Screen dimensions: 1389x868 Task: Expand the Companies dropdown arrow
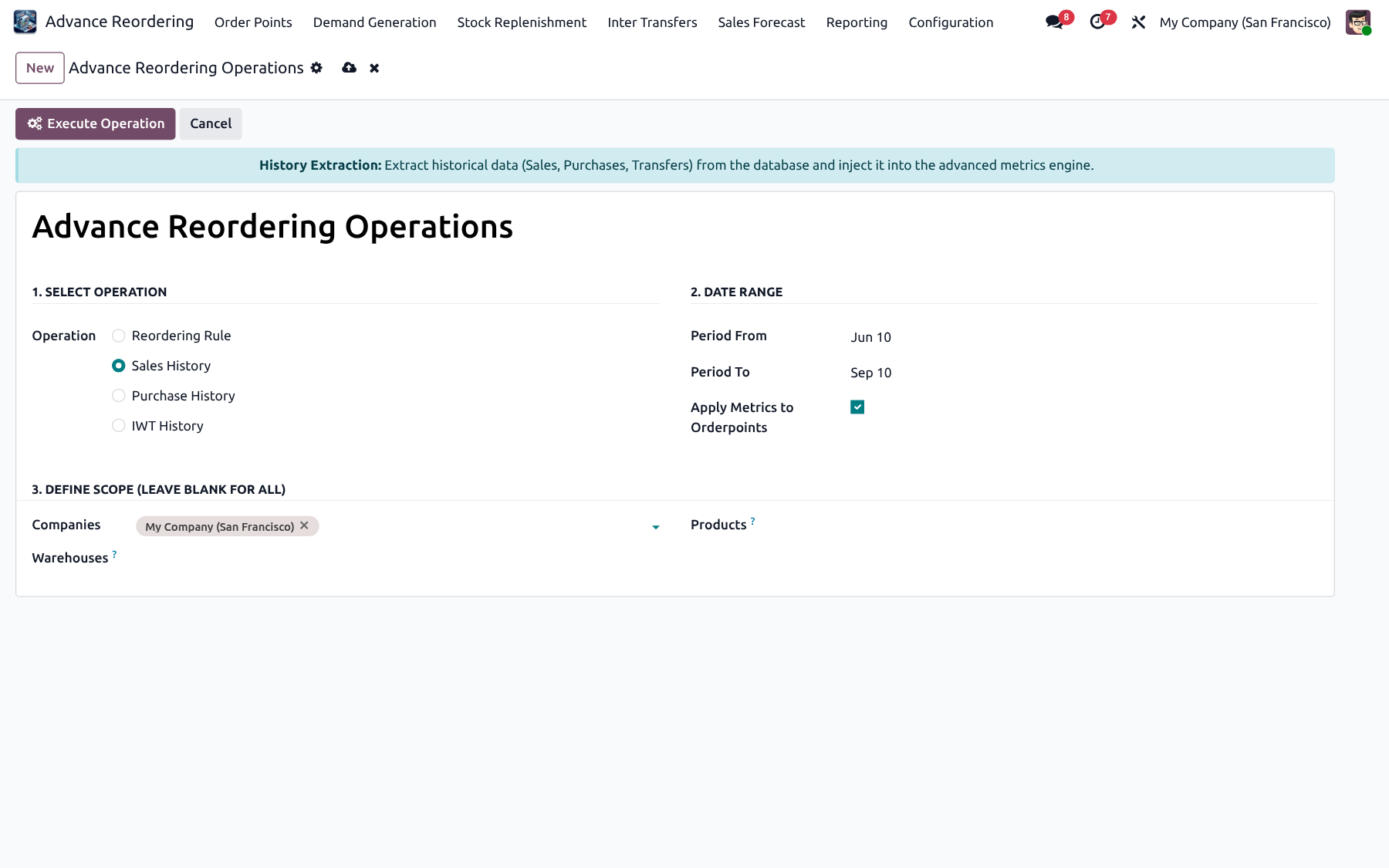656,527
